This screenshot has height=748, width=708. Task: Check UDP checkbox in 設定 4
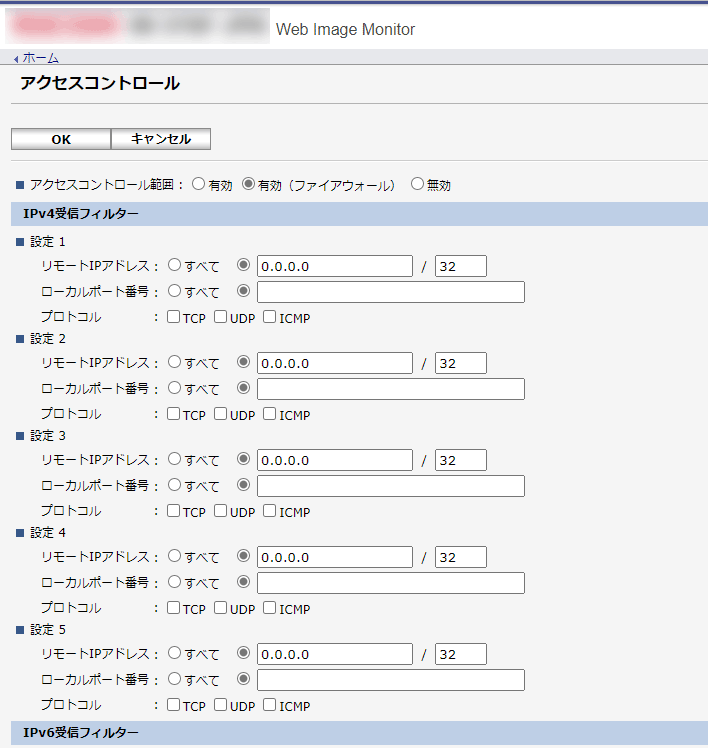click(x=221, y=609)
